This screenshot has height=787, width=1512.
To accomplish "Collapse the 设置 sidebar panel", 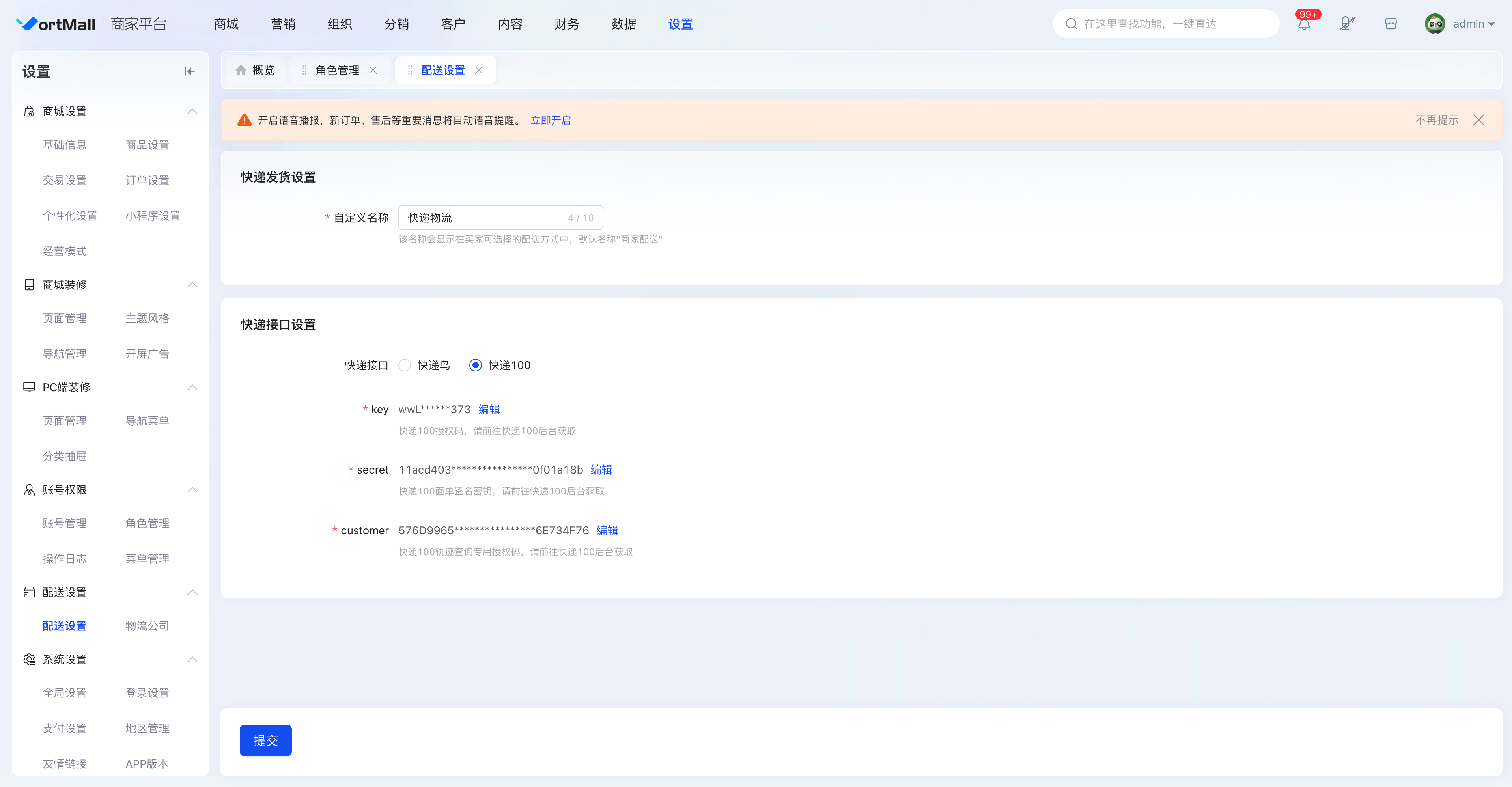I will click(189, 72).
